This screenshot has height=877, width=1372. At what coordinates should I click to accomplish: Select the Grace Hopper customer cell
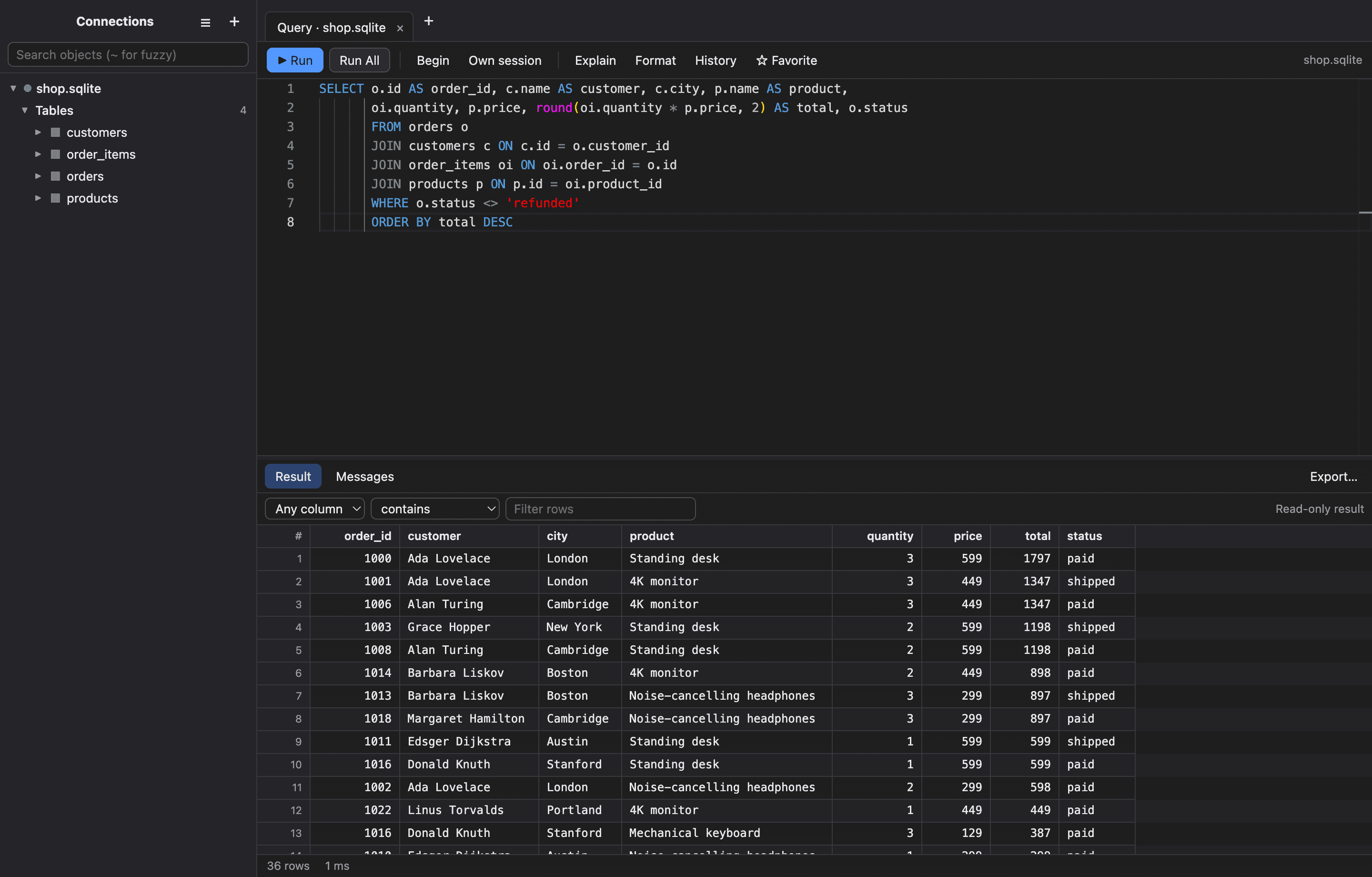pos(469,627)
